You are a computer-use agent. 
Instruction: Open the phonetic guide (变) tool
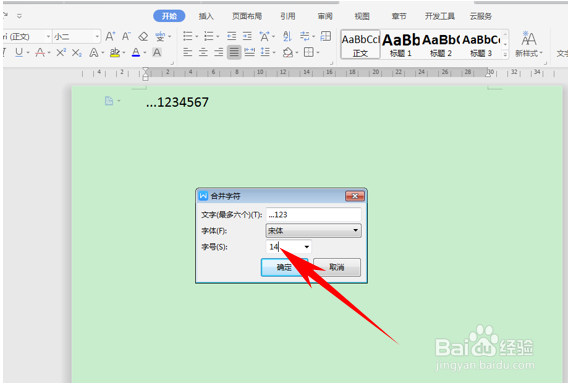[x=160, y=36]
